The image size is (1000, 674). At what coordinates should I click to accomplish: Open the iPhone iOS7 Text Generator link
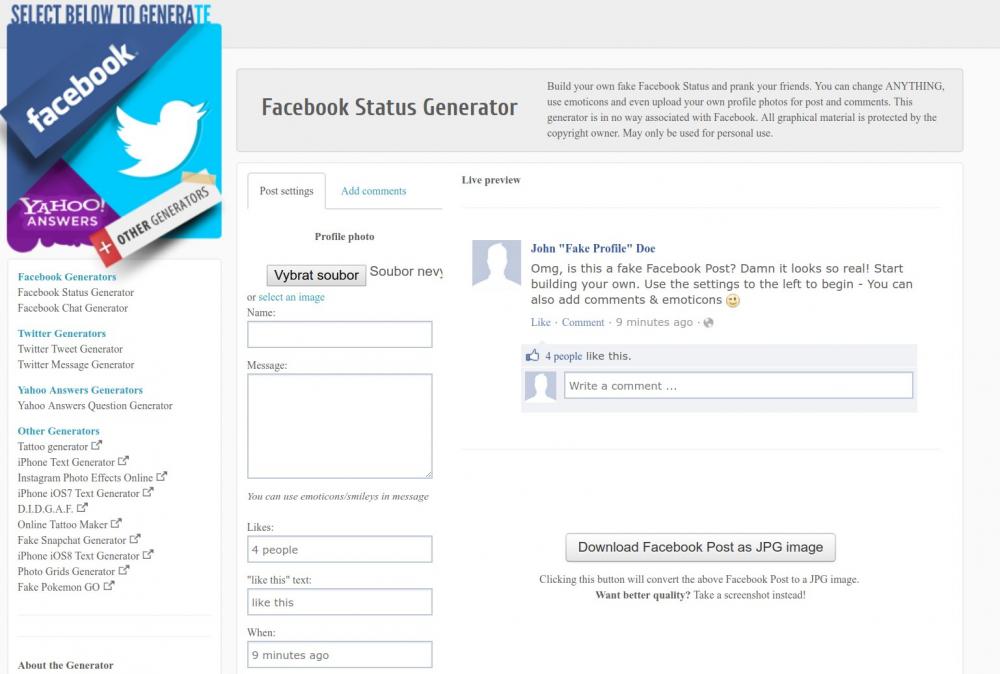click(78, 494)
